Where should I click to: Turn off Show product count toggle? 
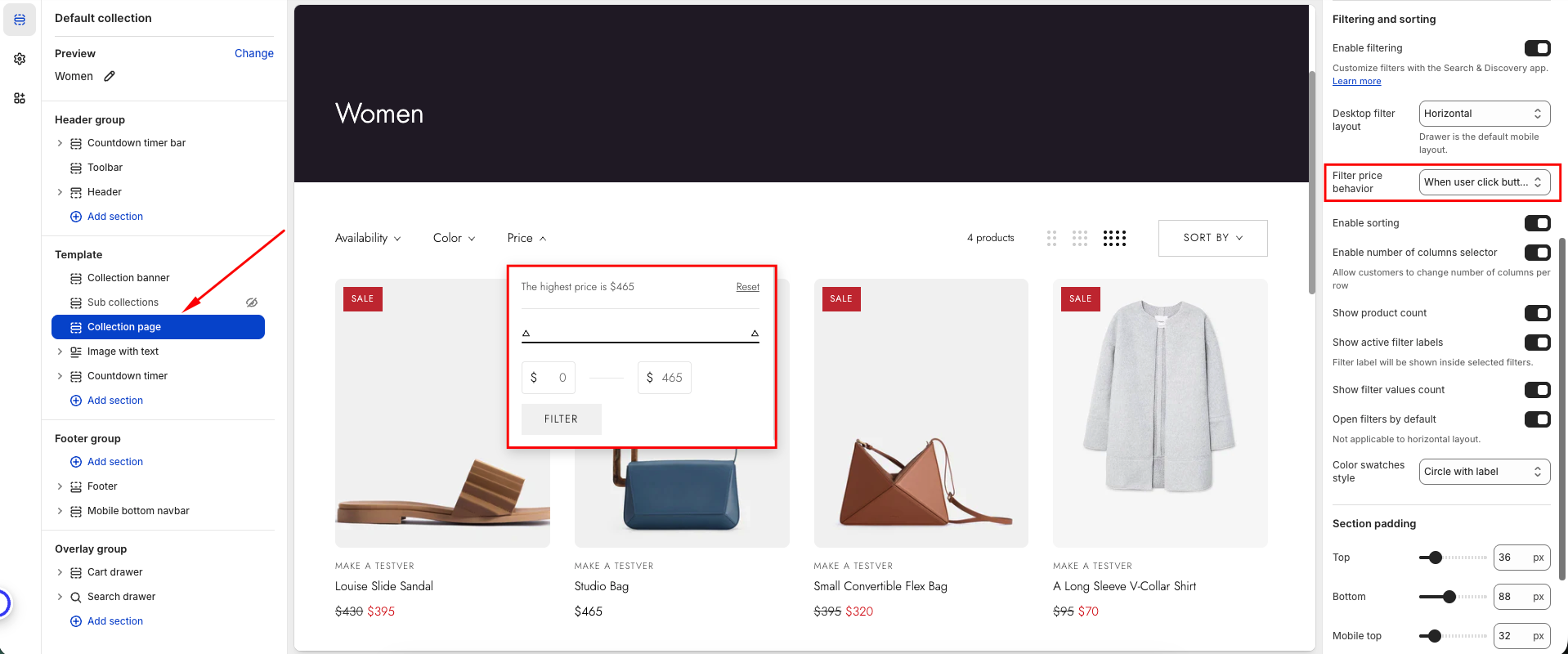[1537, 313]
